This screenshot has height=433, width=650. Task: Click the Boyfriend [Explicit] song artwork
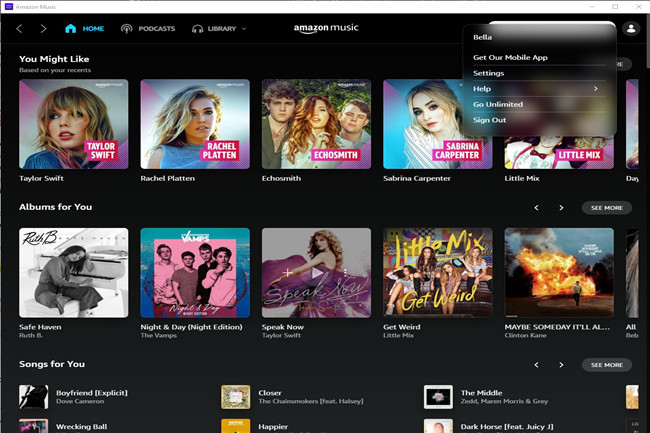(x=34, y=397)
